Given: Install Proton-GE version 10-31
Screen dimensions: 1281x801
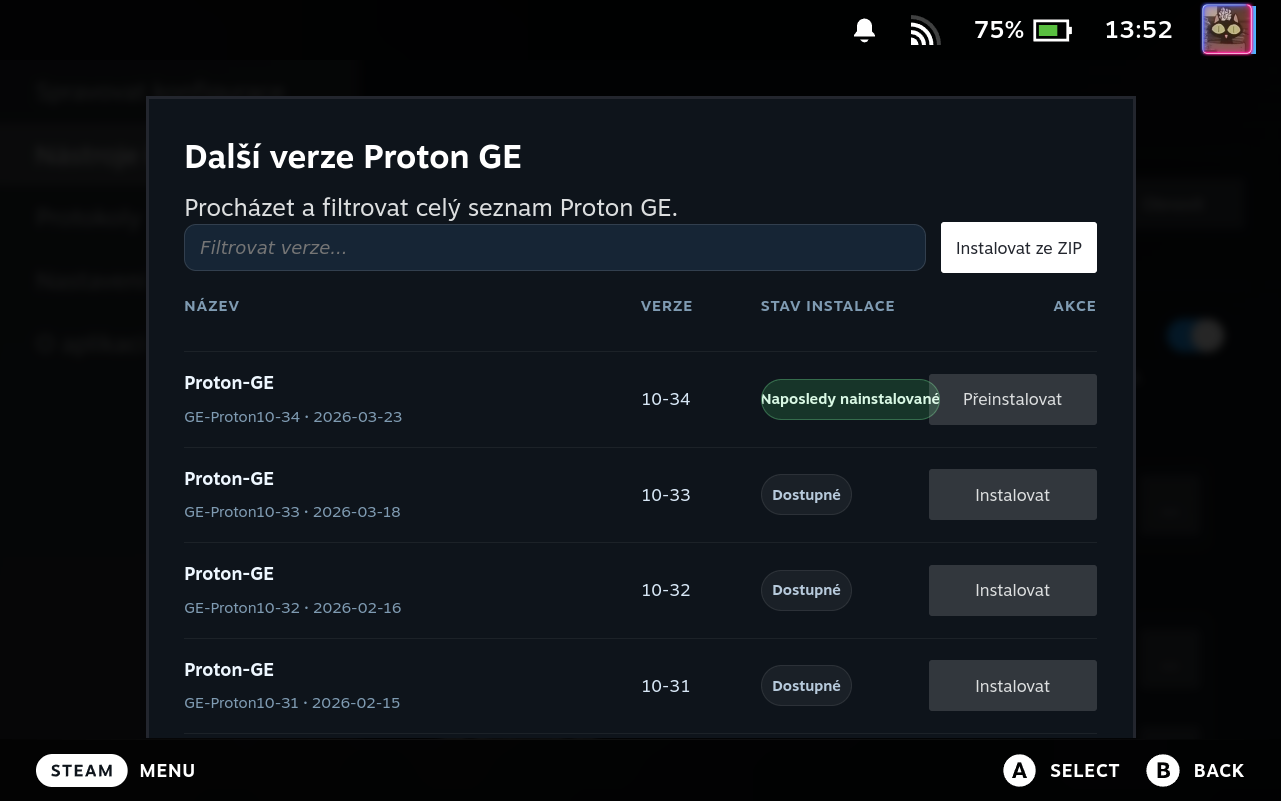Looking at the screenshot, I should 1013,686.
